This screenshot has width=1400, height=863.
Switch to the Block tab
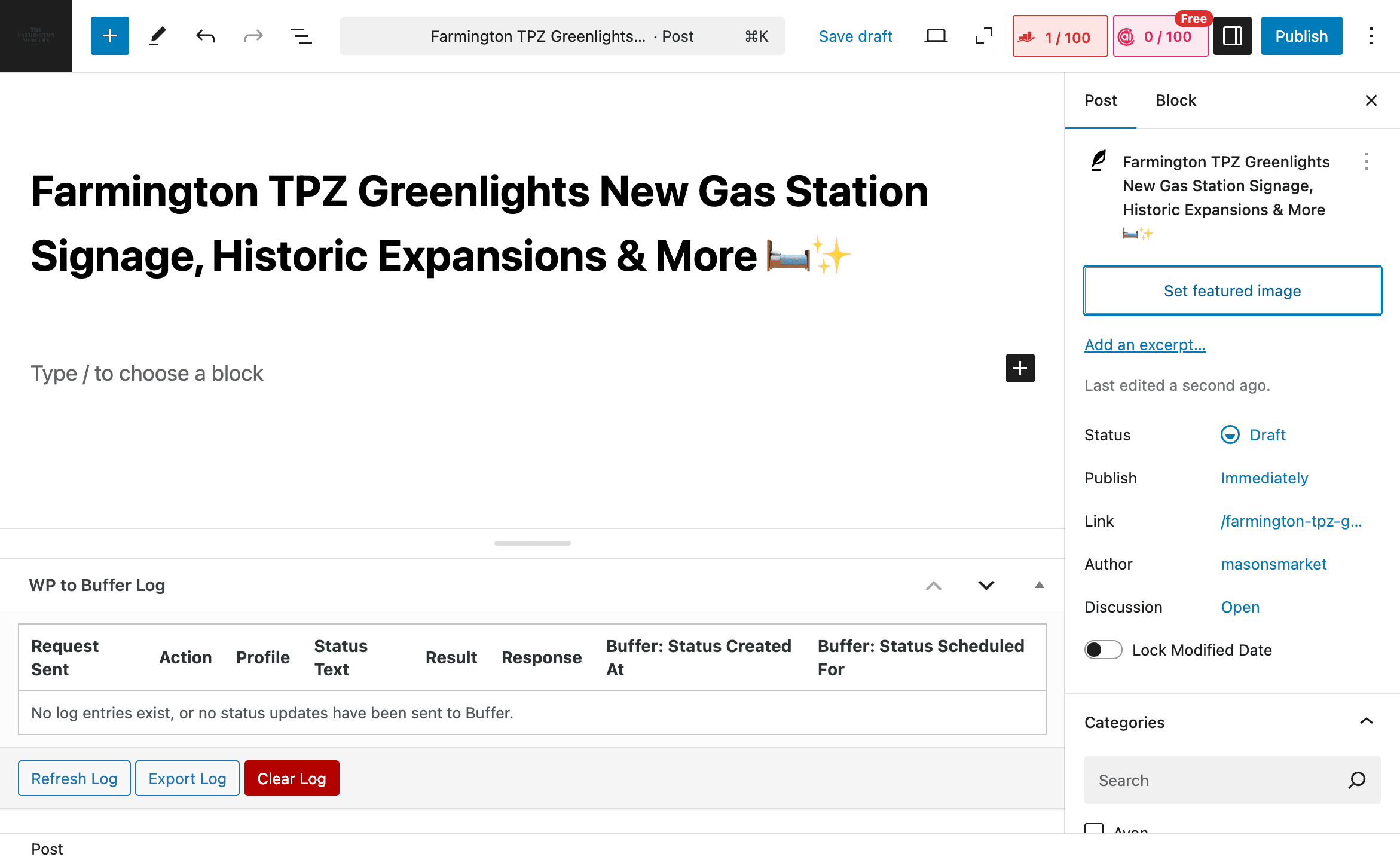[x=1176, y=100]
